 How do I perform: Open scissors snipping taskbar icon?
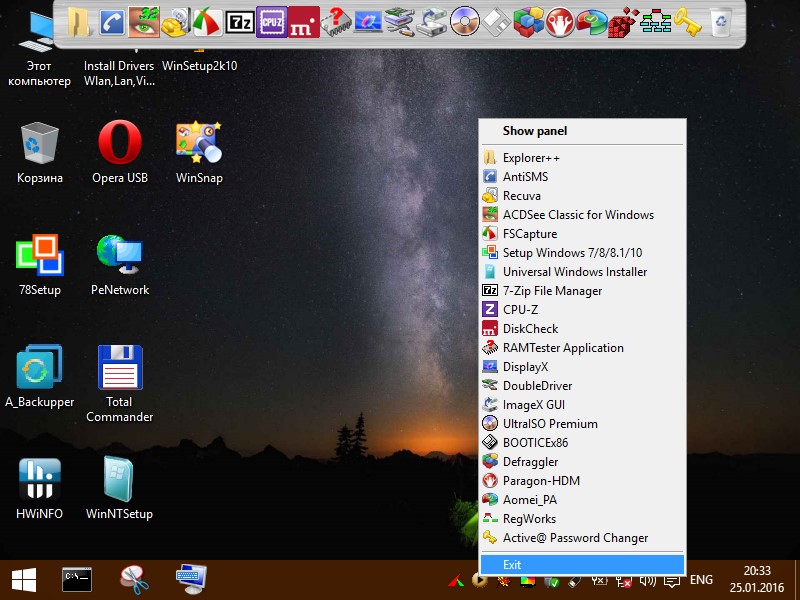pyautogui.click(x=134, y=580)
